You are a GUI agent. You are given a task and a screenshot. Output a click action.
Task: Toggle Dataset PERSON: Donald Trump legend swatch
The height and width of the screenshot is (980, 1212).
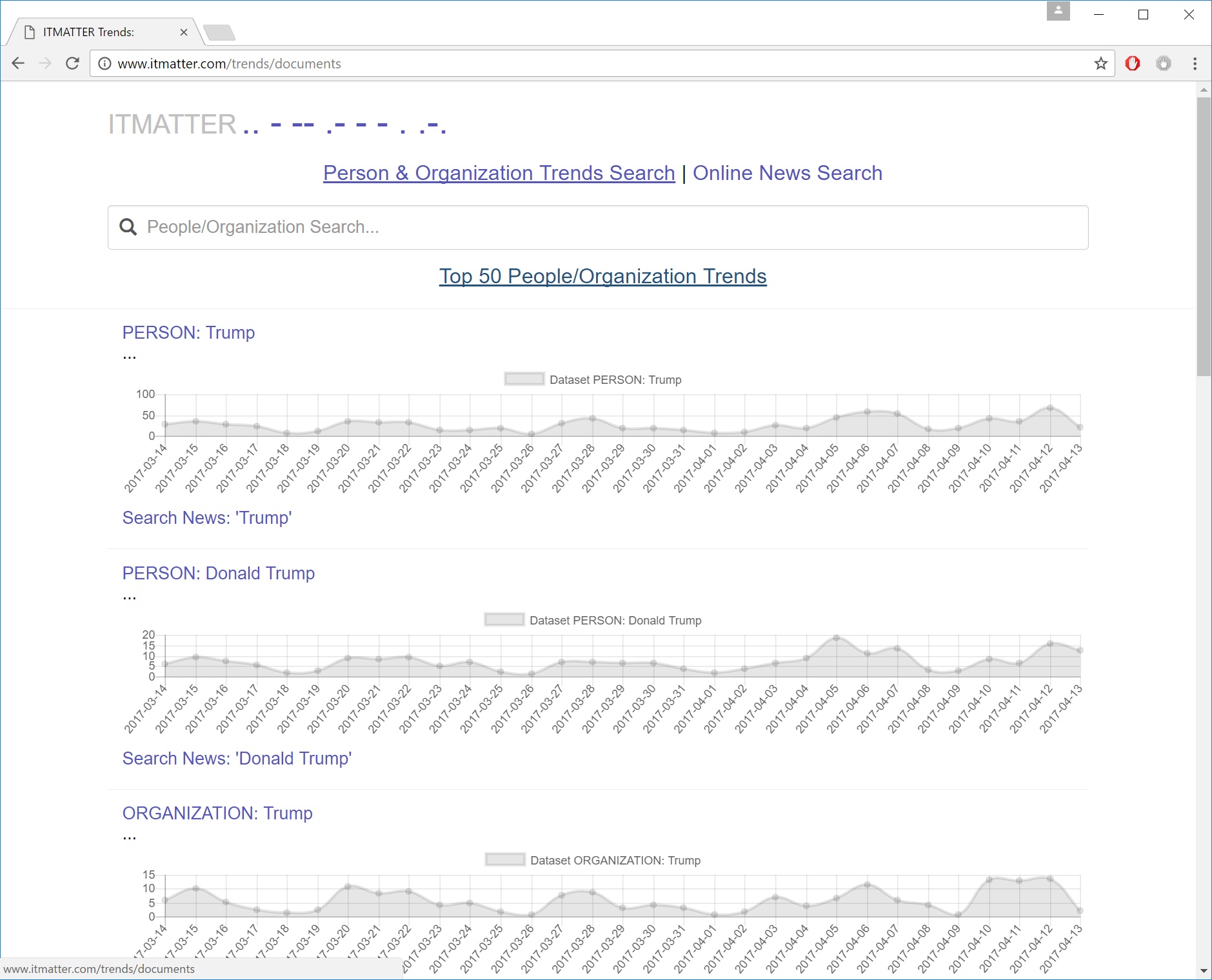click(x=504, y=620)
